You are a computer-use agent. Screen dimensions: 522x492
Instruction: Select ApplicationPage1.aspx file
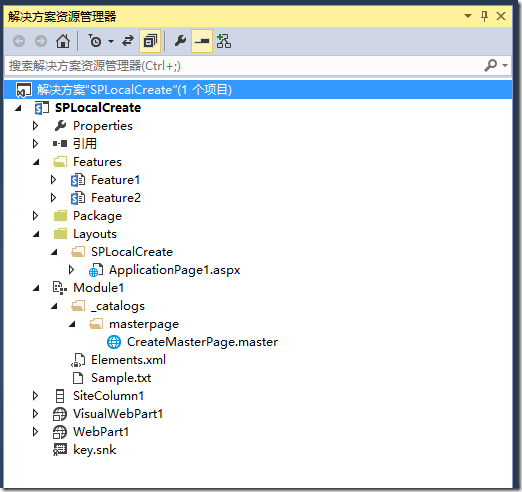pos(175,270)
